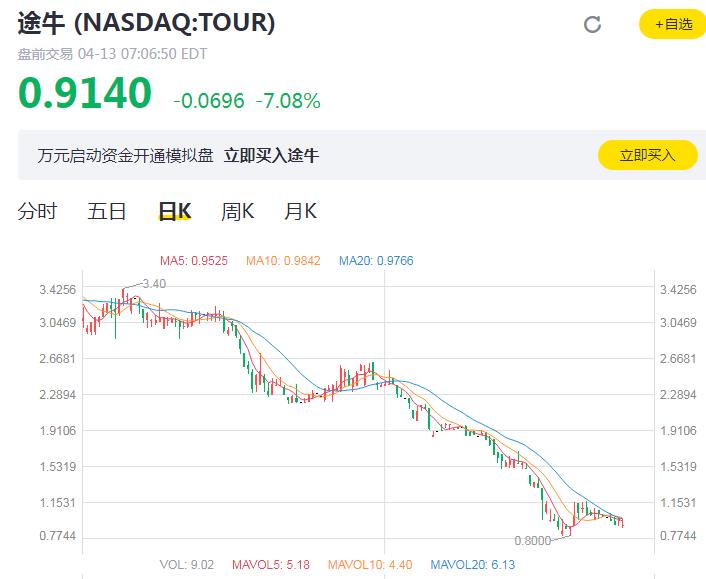
Task: Switch to the 周K chart tab
Action: point(238,211)
